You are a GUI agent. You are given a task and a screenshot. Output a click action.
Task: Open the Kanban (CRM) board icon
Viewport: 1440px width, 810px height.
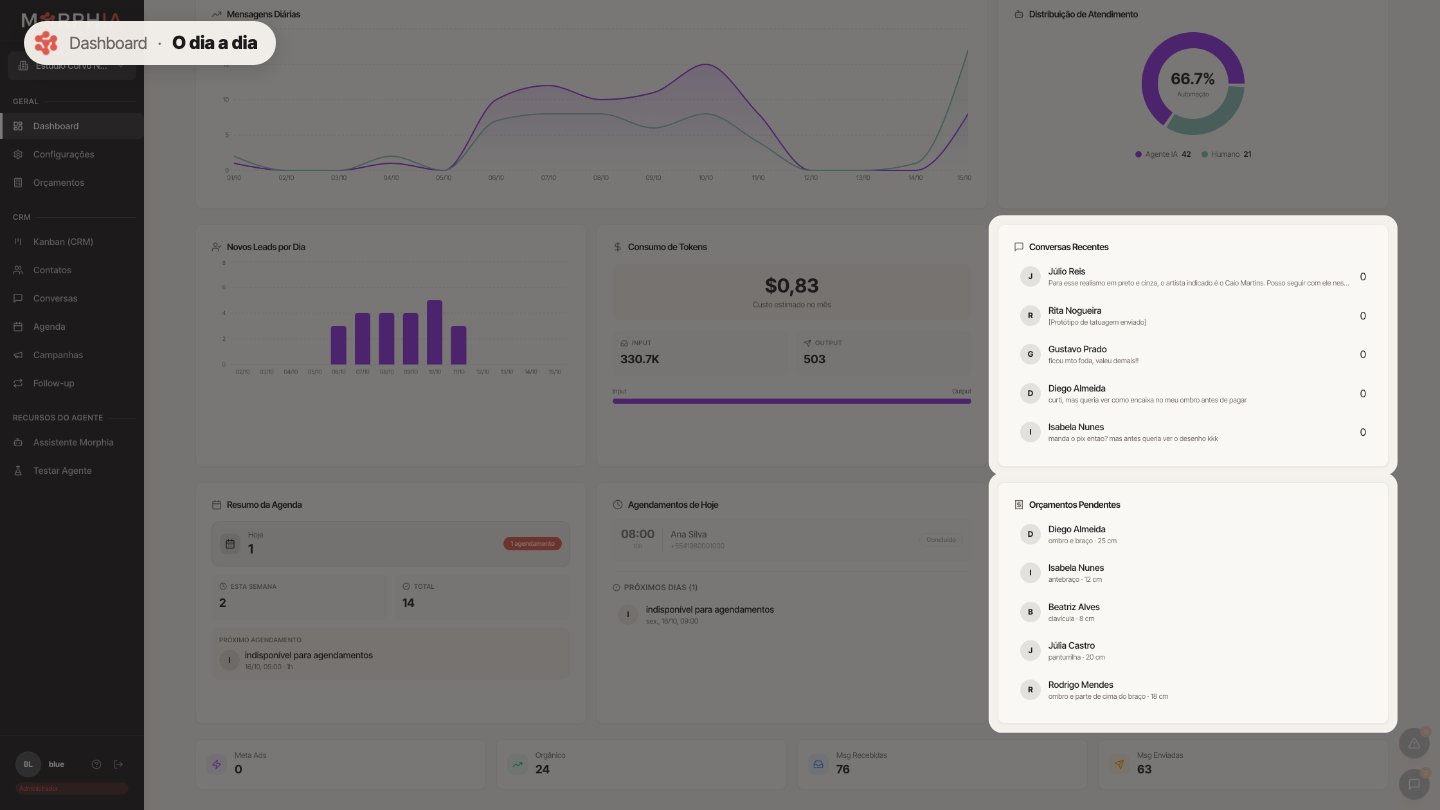click(x=18, y=242)
